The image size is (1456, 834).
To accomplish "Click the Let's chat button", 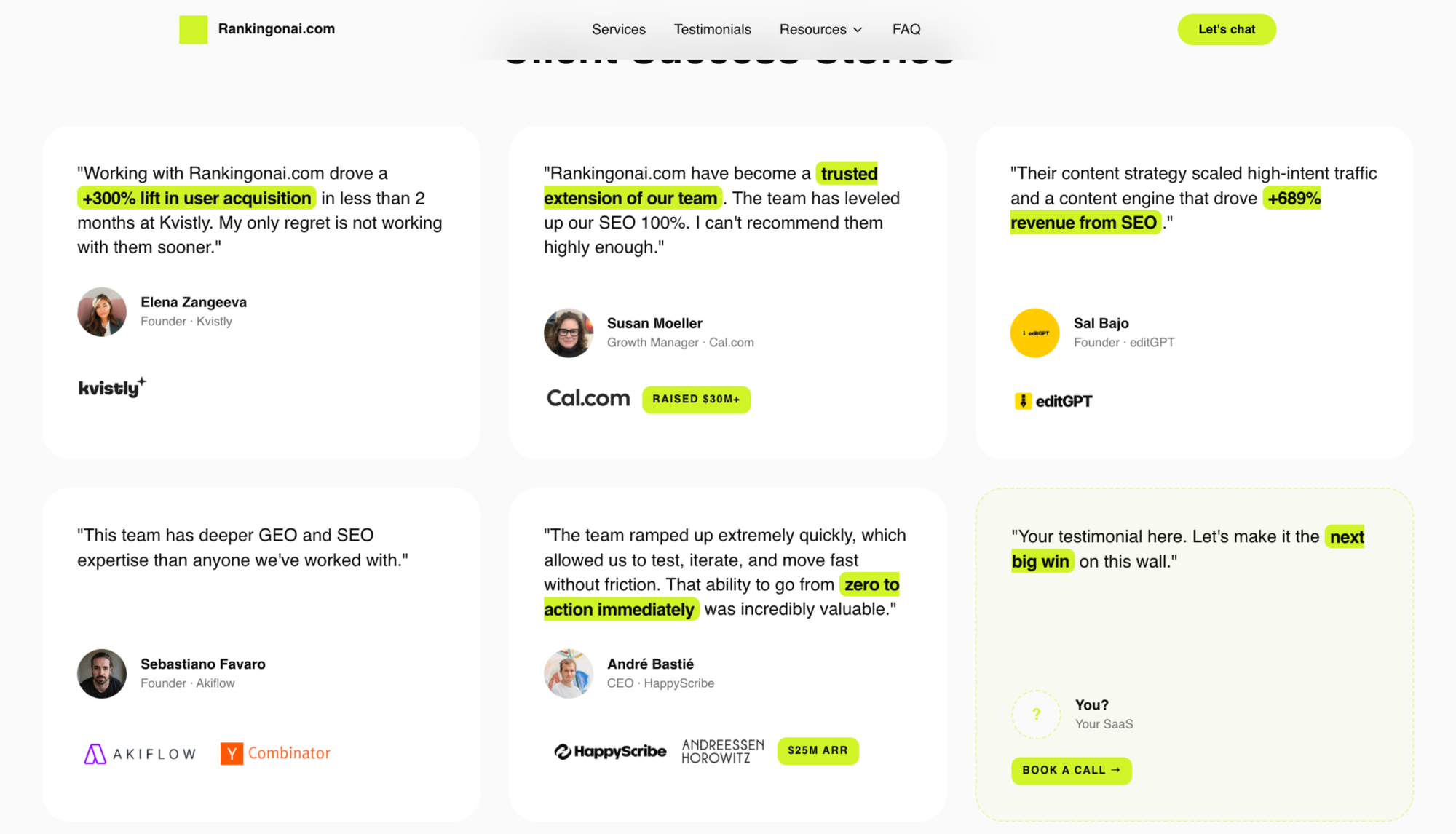I will (1227, 29).
